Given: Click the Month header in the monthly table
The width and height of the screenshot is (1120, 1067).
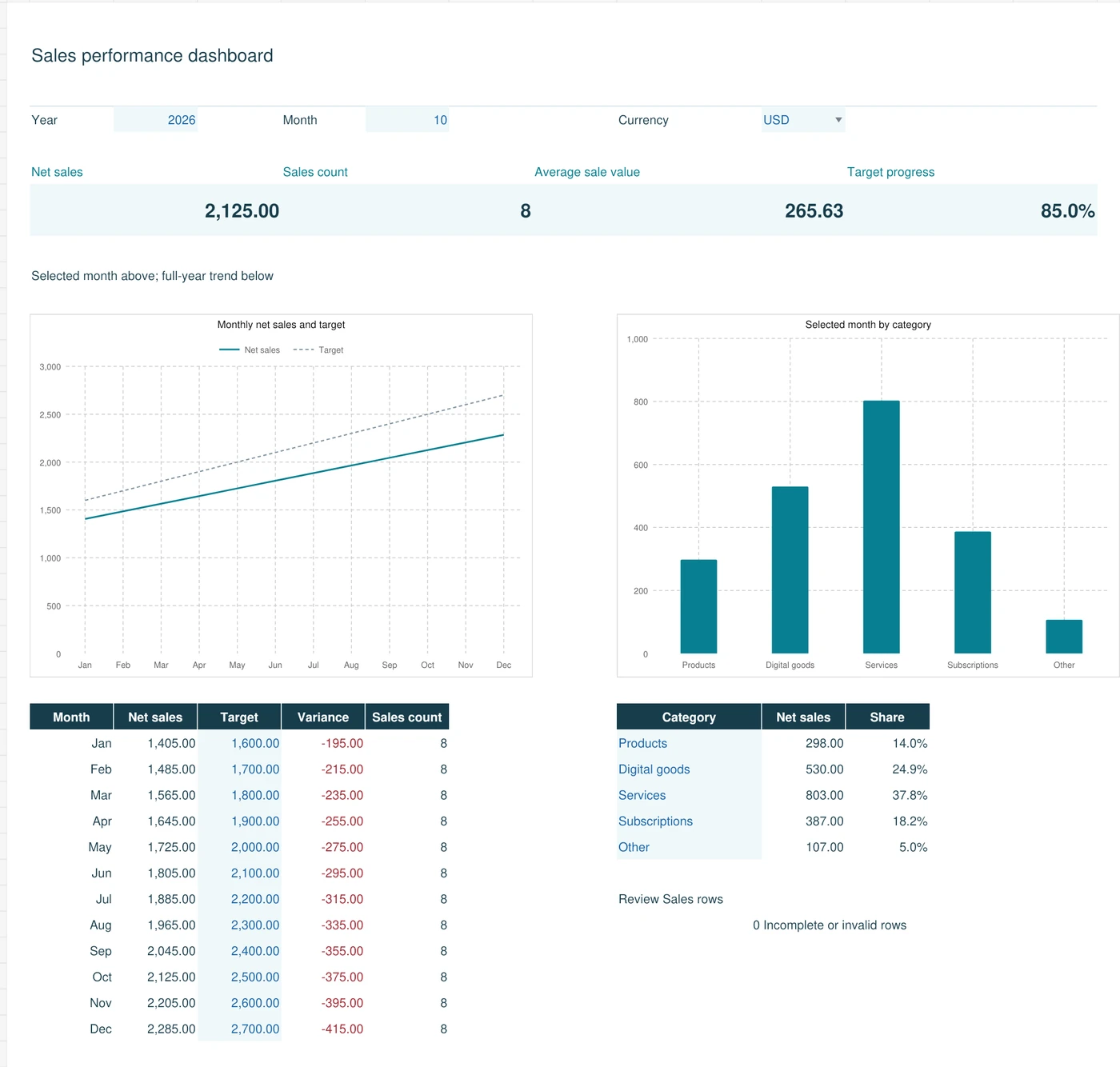Looking at the screenshot, I should 71,717.
